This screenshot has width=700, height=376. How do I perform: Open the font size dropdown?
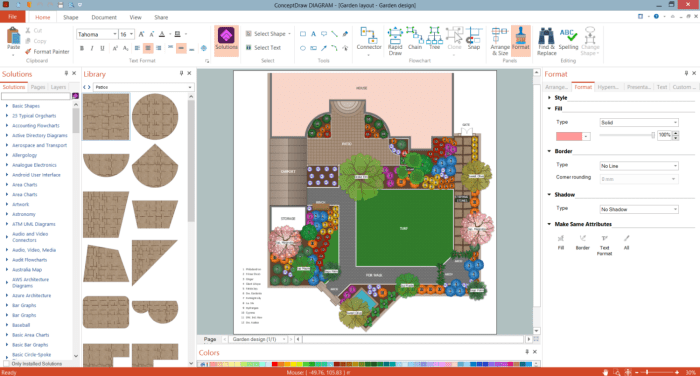(x=131, y=34)
